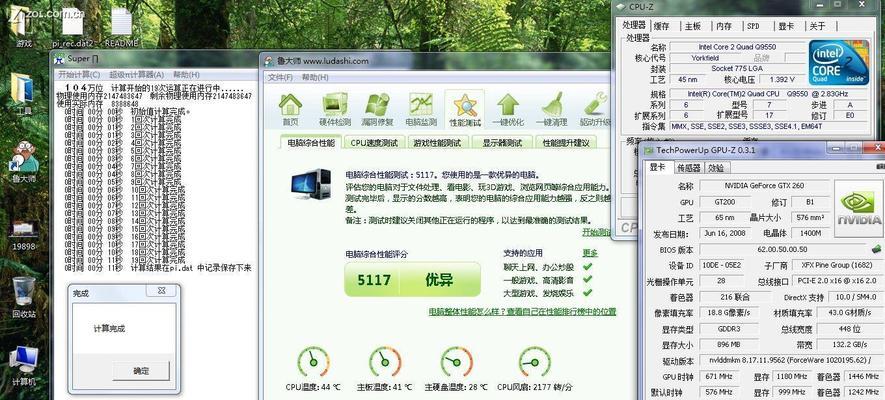Open the pi_rec.dat2 desktop file
This screenshot has width=885, height=400.
click(73, 27)
